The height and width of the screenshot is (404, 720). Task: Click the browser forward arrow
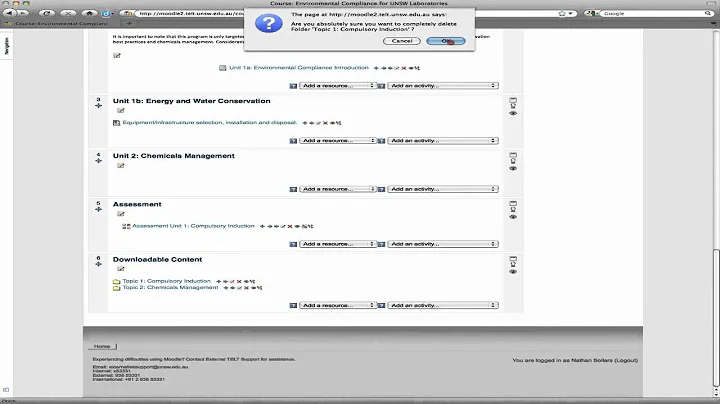(23, 13)
